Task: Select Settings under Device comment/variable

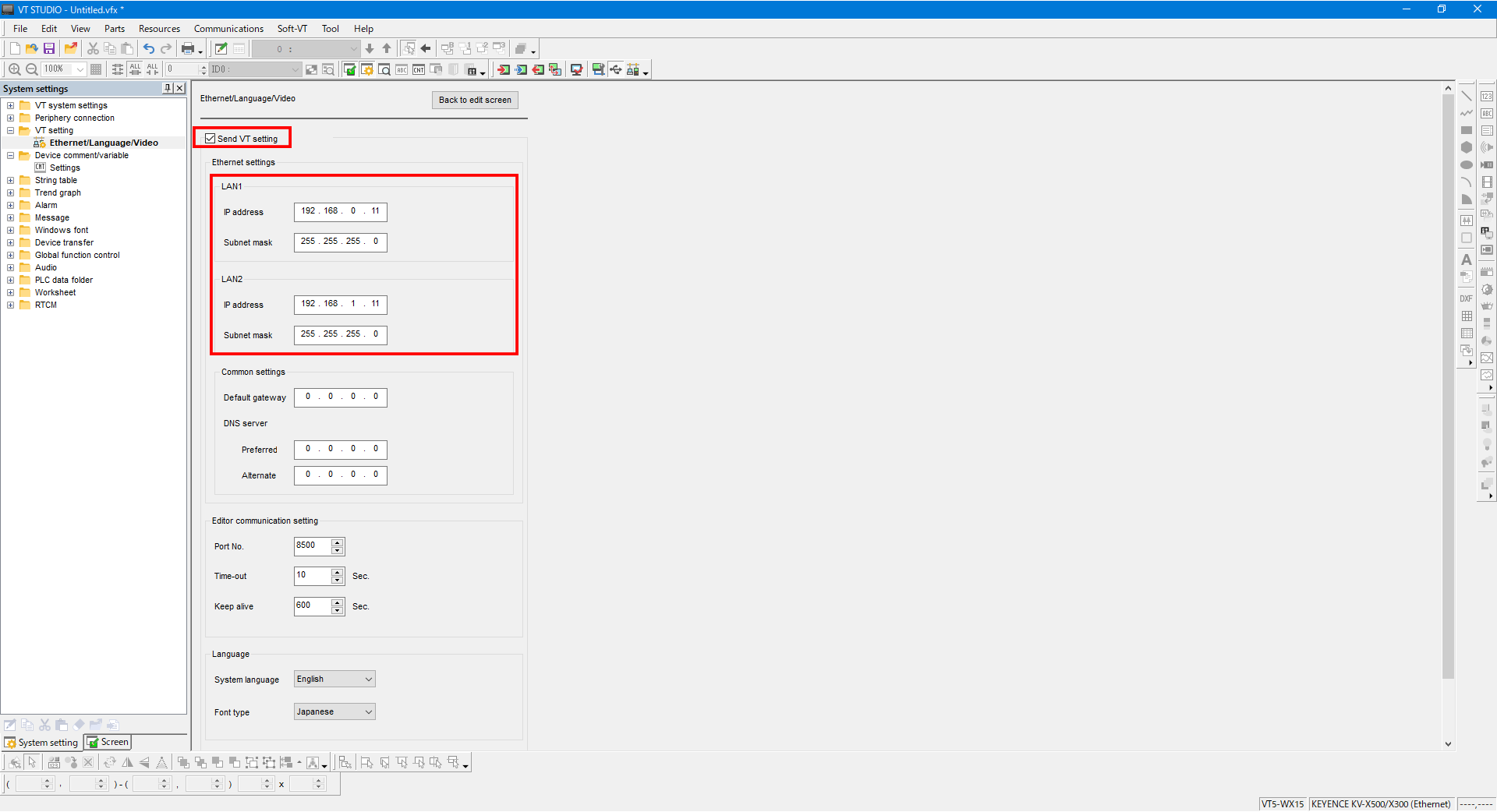Action: click(65, 168)
